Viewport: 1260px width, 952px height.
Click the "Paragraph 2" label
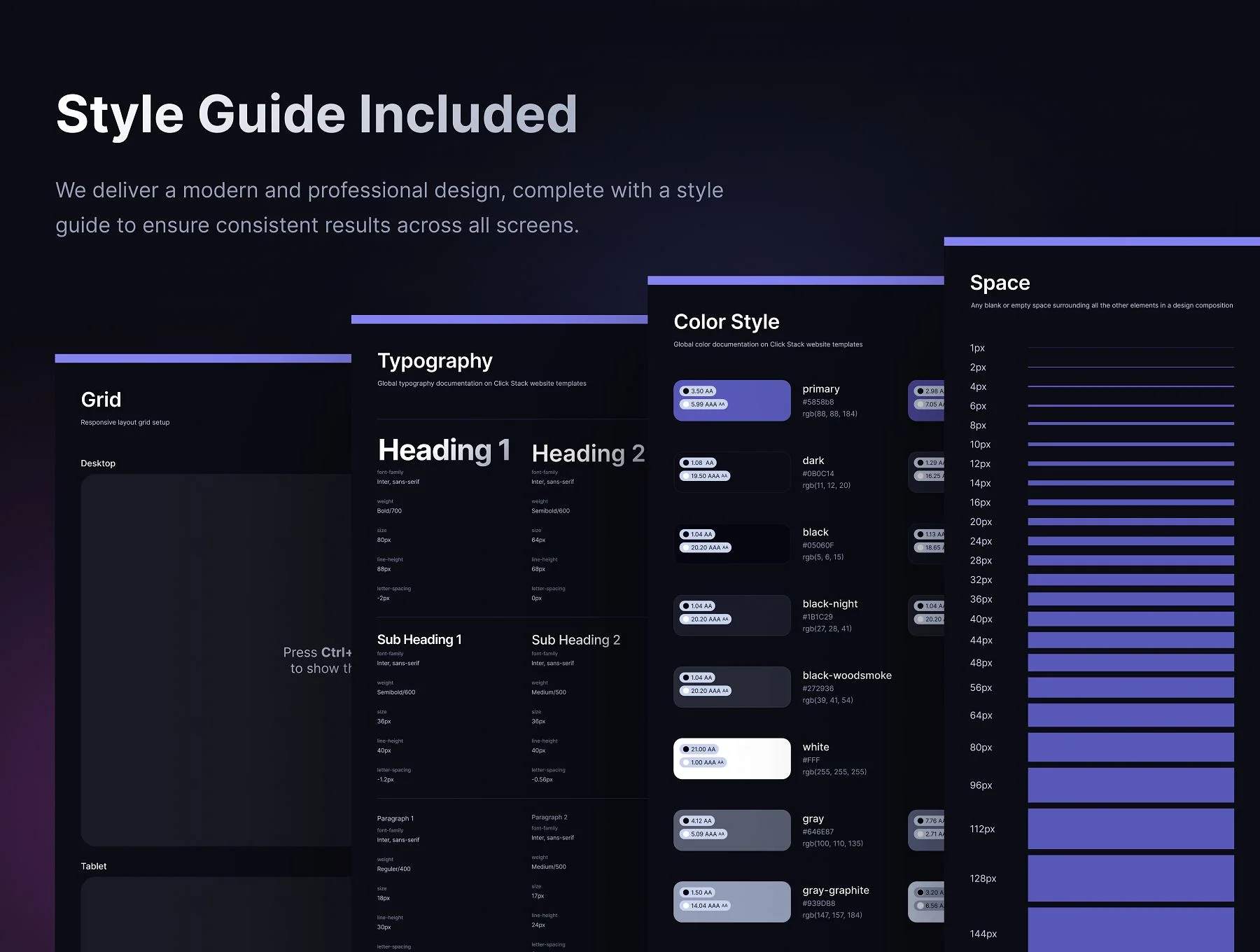549,817
